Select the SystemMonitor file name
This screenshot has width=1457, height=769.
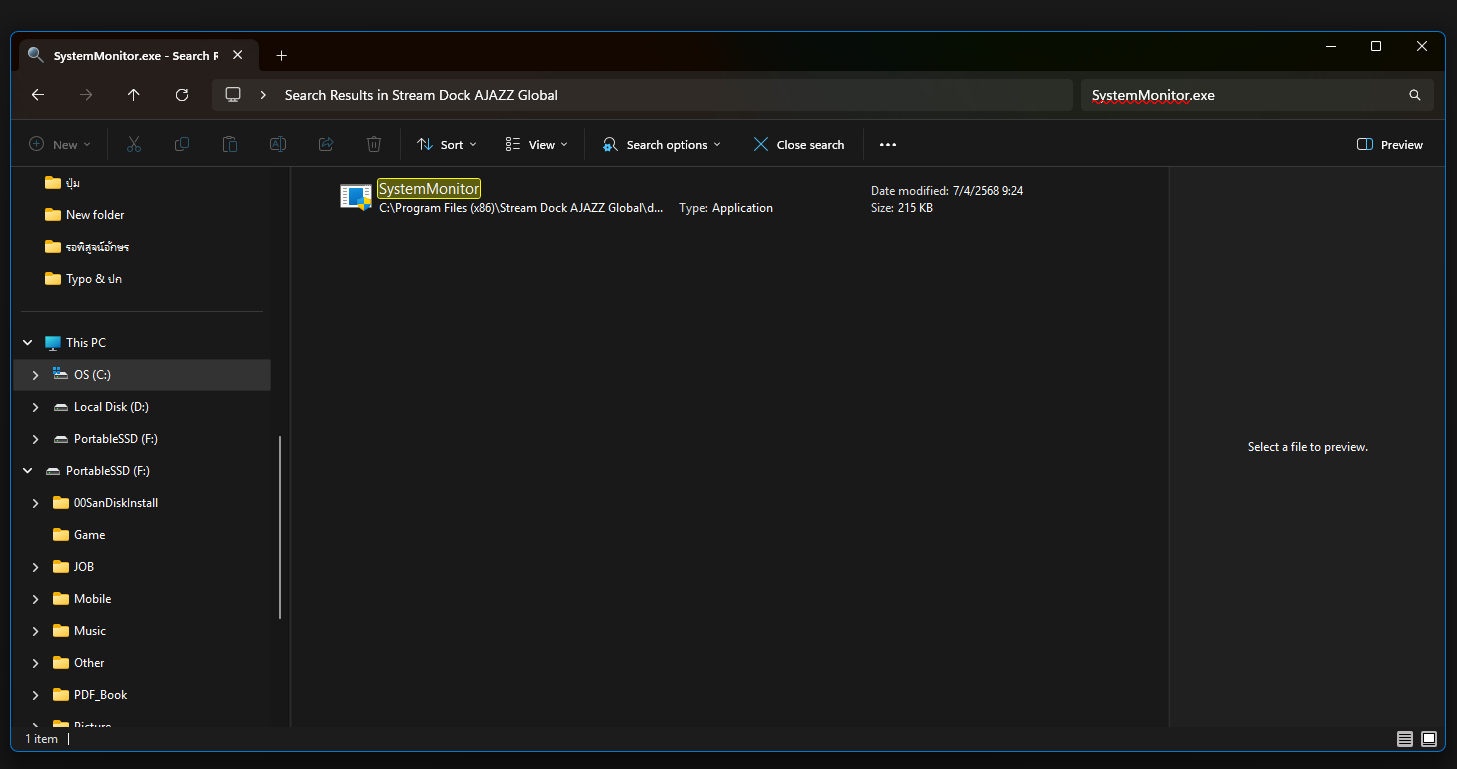(x=429, y=189)
